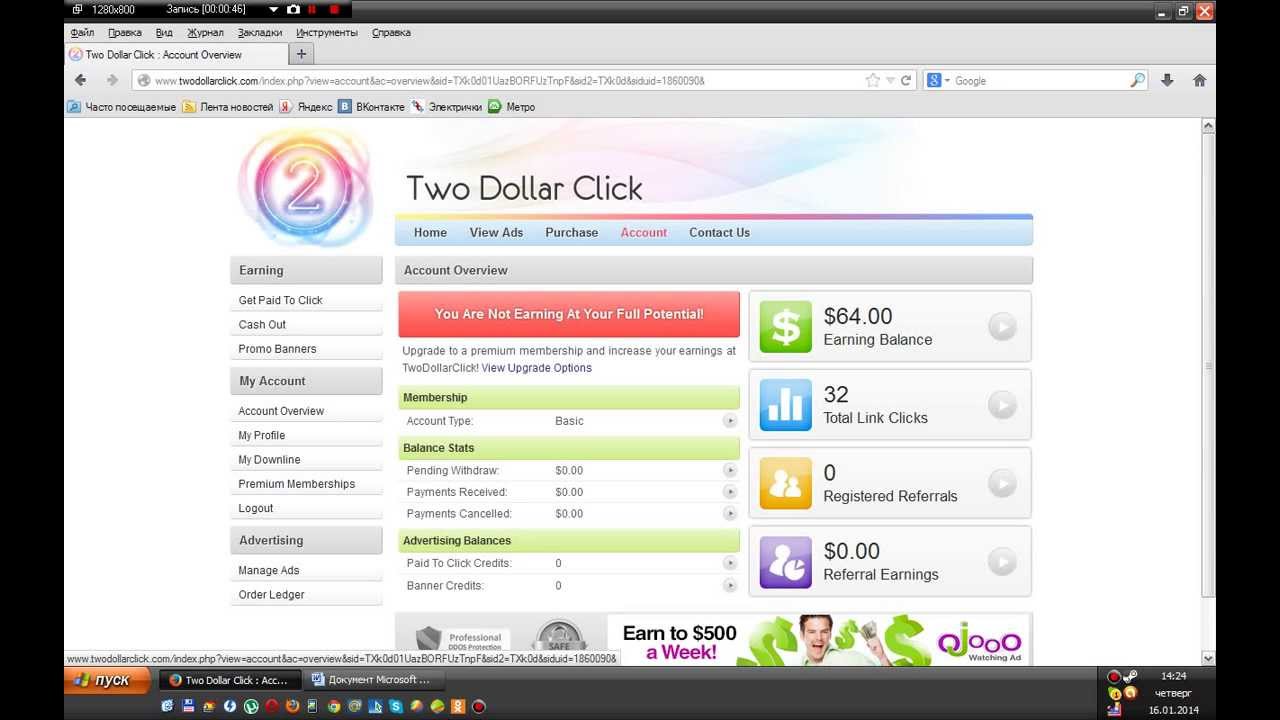Open the Purchase nav tab
Viewport: 1280px width, 720px height.
tap(571, 232)
